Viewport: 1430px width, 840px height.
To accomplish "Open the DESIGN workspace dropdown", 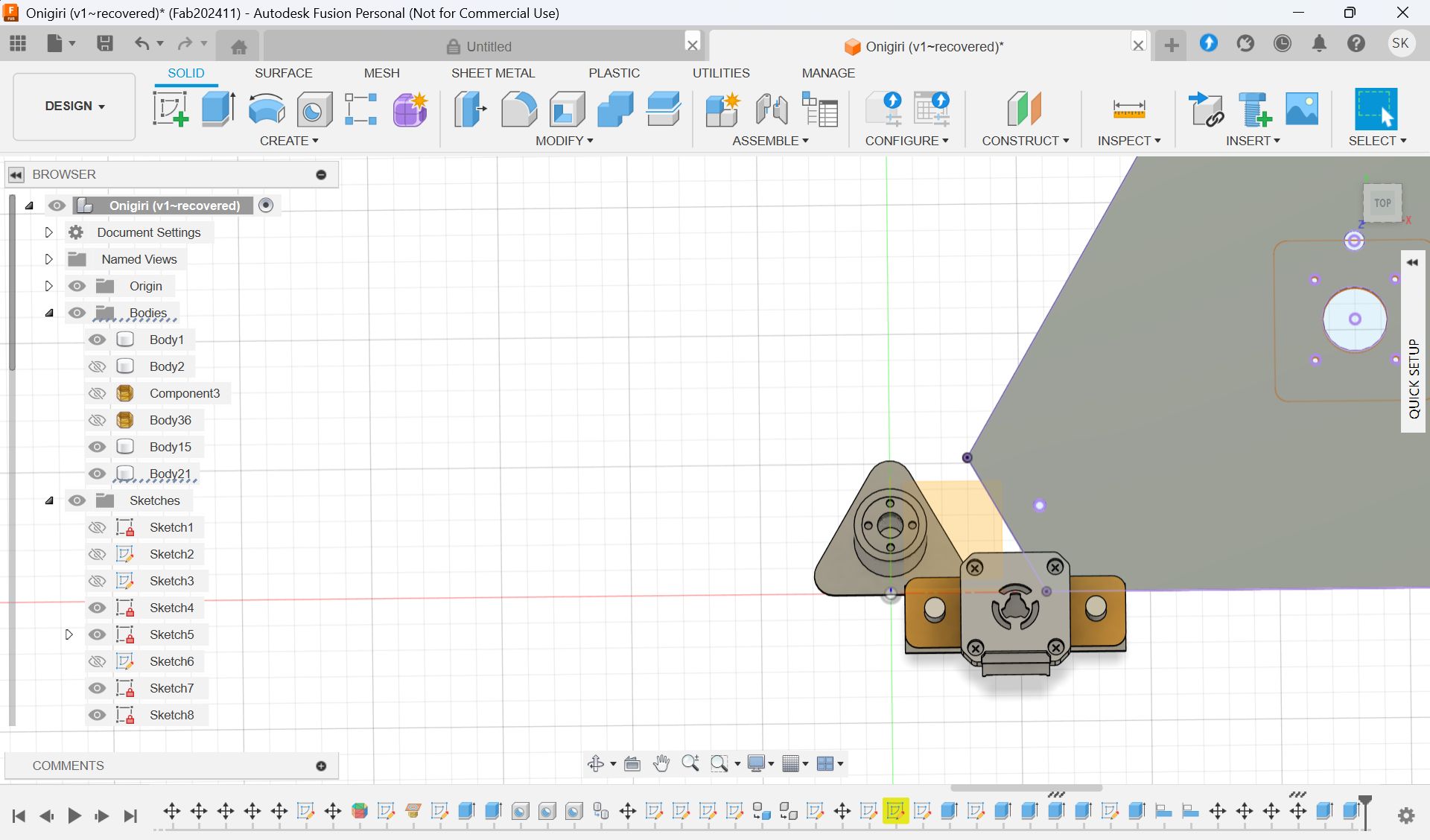I will pyautogui.click(x=74, y=106).
